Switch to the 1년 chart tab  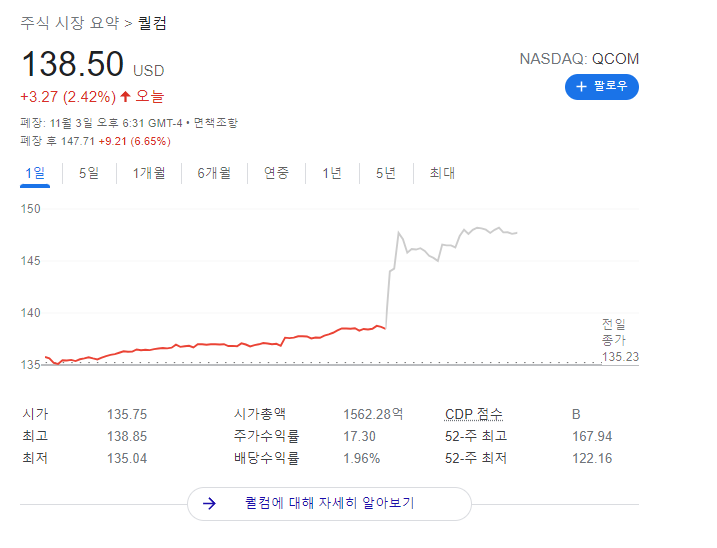tap(332, 173)
